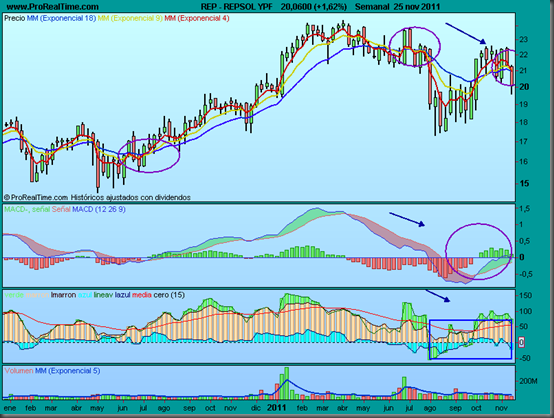Click the 'ene' month label on time axis
The height and width of the screenshot is (418, 554).
pyautogui.click(x=10, y=408)
